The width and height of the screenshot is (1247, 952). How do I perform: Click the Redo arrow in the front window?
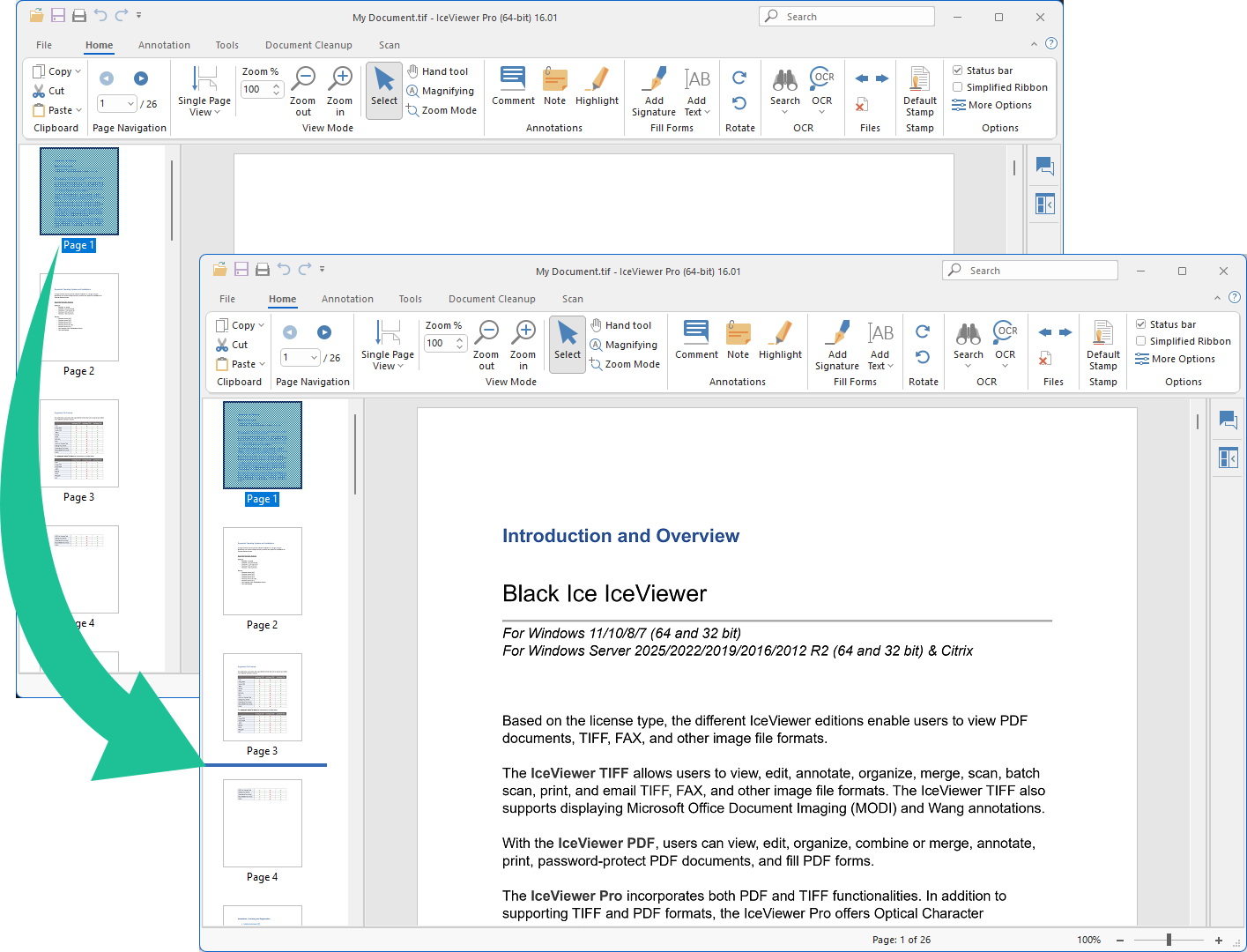[x=305, y=269]
